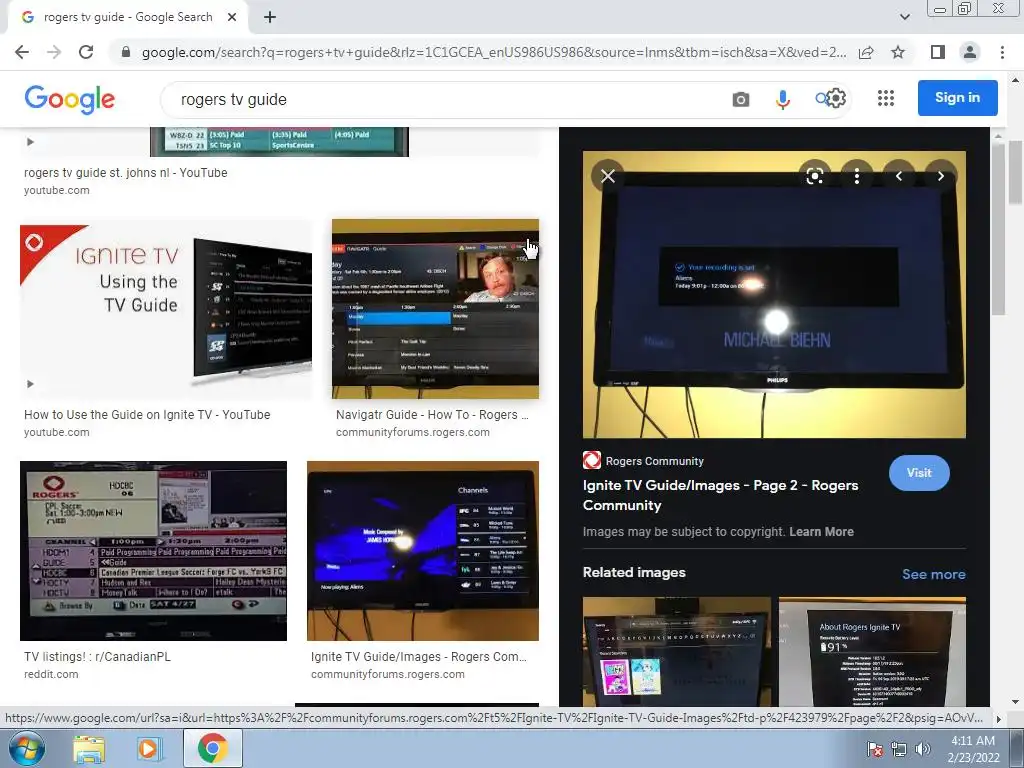Open media player taskbar icon

[x=148, y=749]
